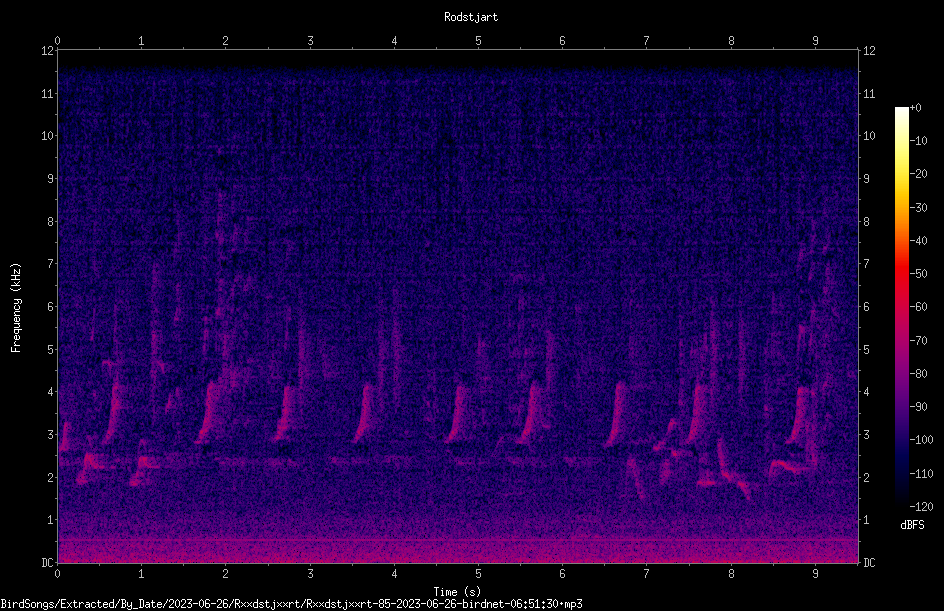944x611 pixels.
Task: Click the -20 label on color scale
Action: click(x=918, y=174)
